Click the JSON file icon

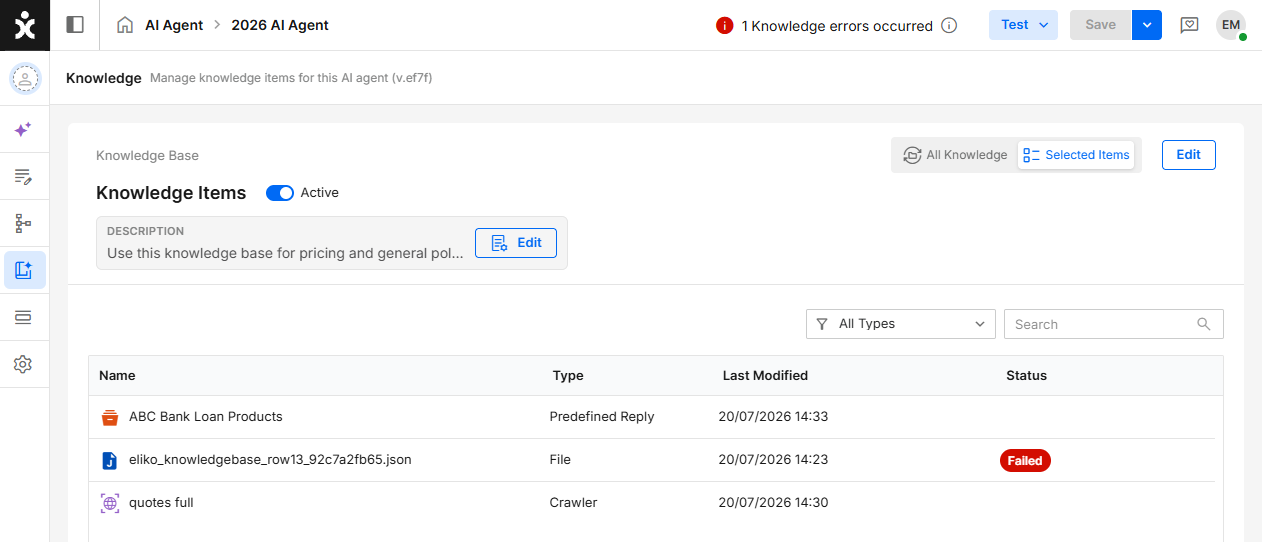(110, 460)
